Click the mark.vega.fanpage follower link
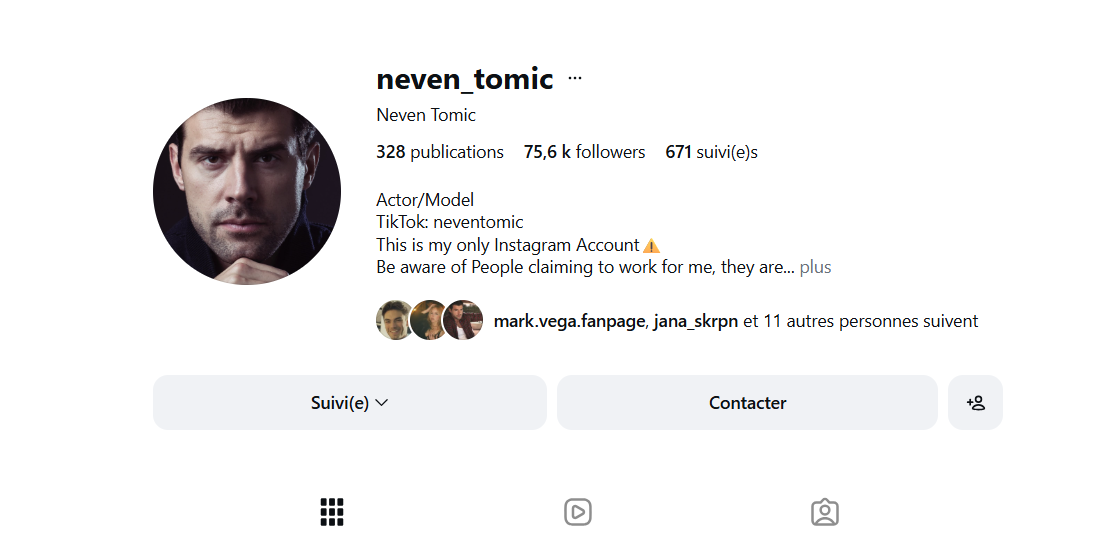Screen dimensions: 1102x535 569,321
